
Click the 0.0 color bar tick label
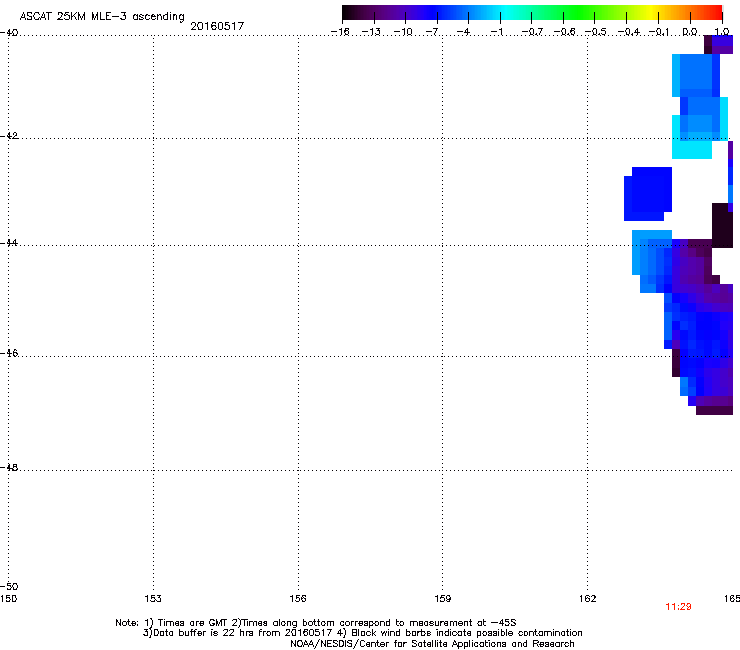click(690, 32)
